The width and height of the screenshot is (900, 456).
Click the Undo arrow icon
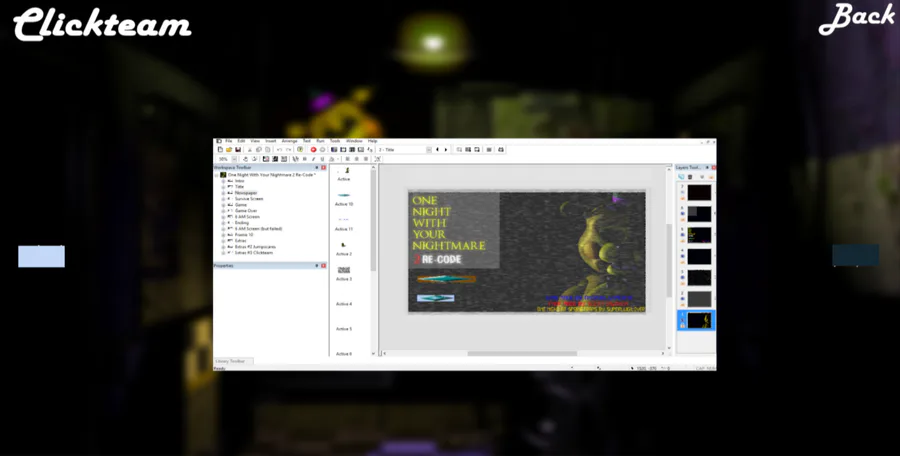tap(280, 149)
